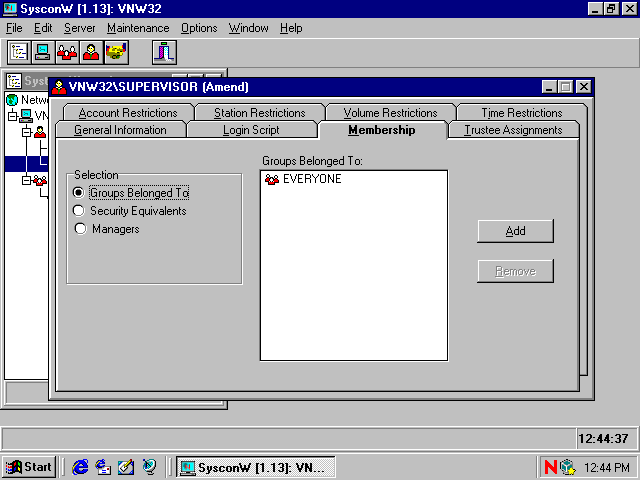Click the red N NetWare tray icon

click(x=551, y=467)
